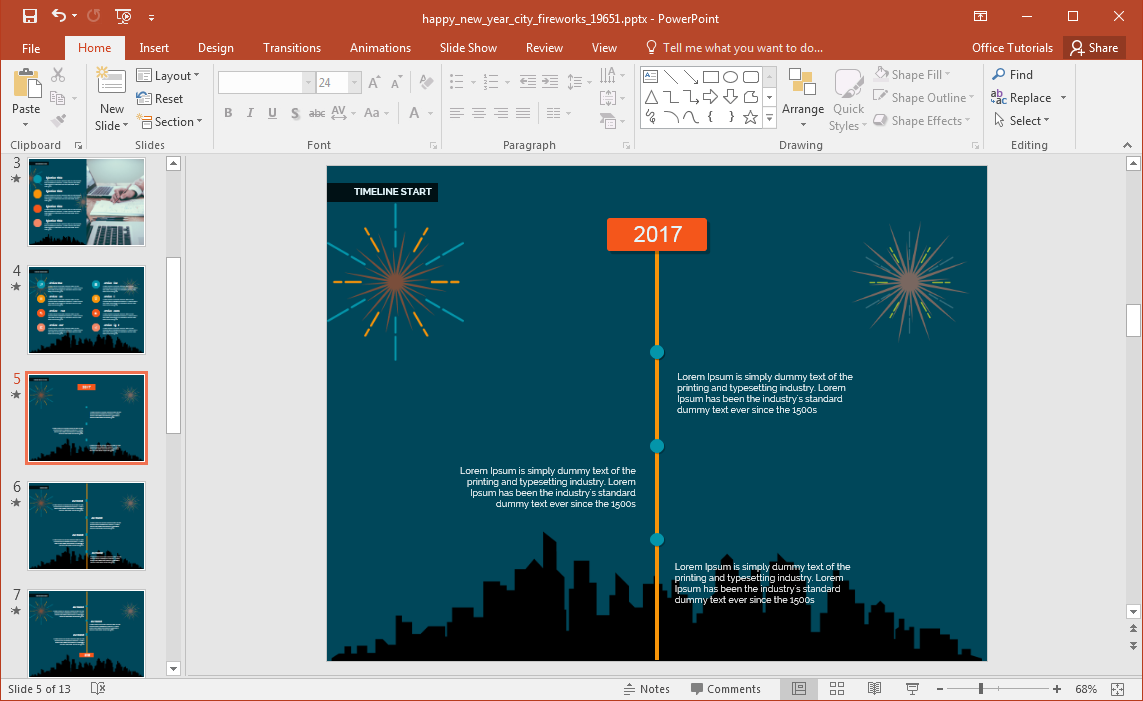
Task: Open Shape Outline dropdown
Action: click(924, 98)
